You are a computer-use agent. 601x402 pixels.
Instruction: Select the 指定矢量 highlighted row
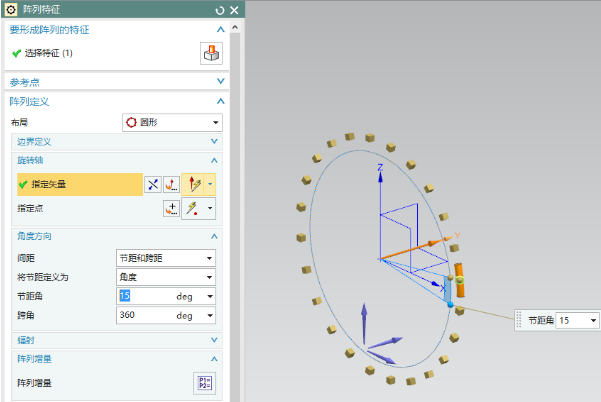coord(80,184)
